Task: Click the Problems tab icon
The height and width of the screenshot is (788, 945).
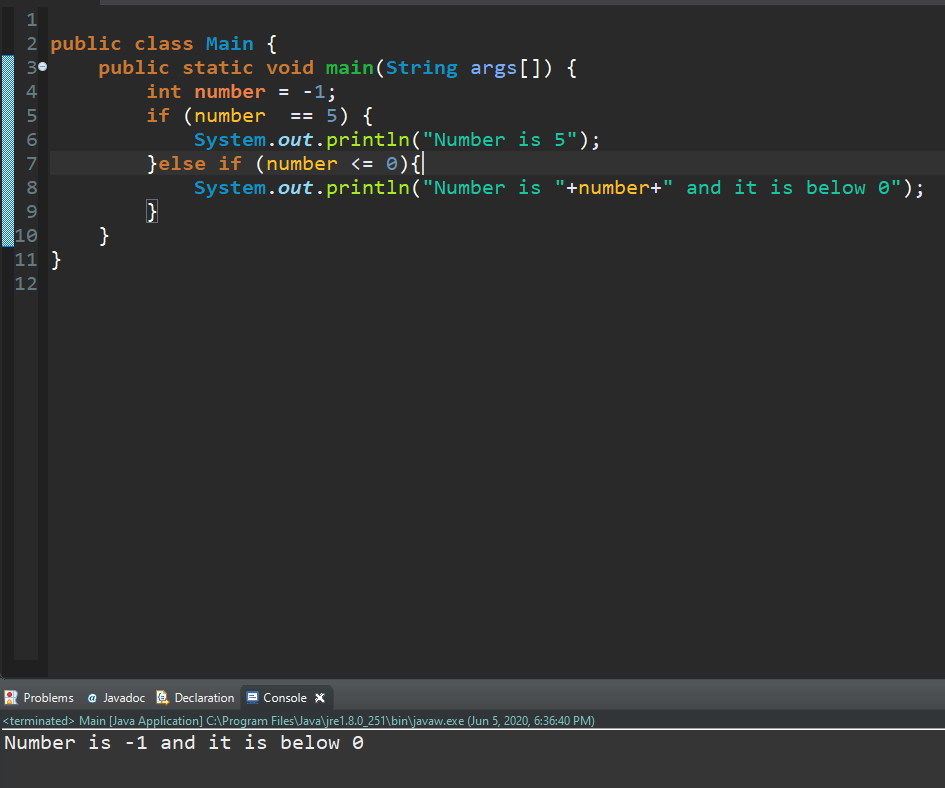Action: (12, 698)
